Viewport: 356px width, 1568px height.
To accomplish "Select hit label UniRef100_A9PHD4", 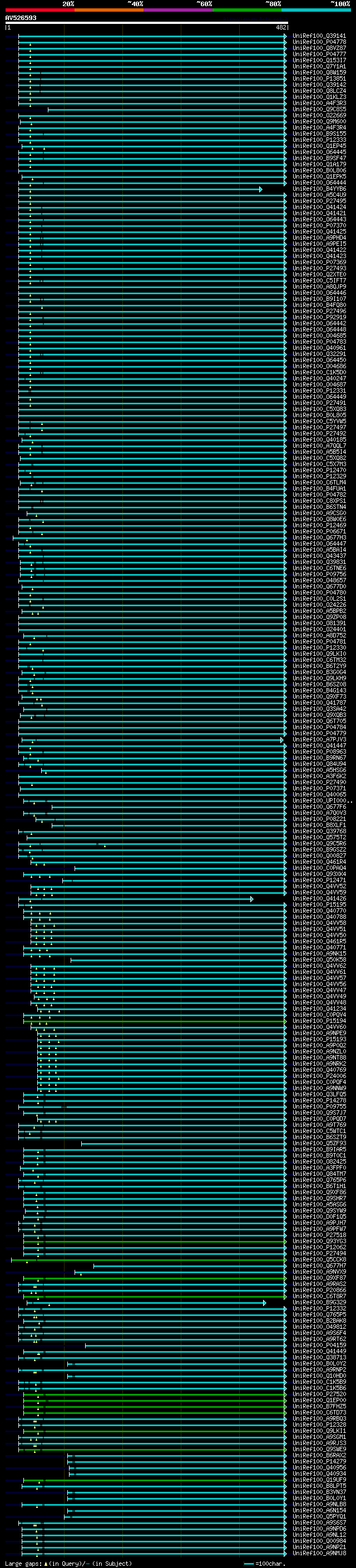I will pos(319,238).
